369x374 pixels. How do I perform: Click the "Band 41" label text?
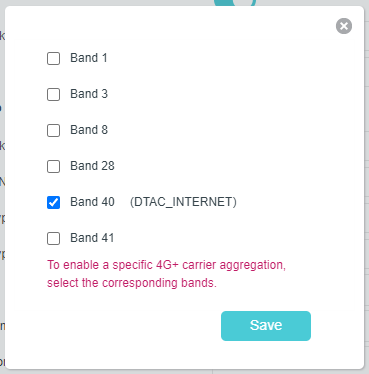click(92, 238)
